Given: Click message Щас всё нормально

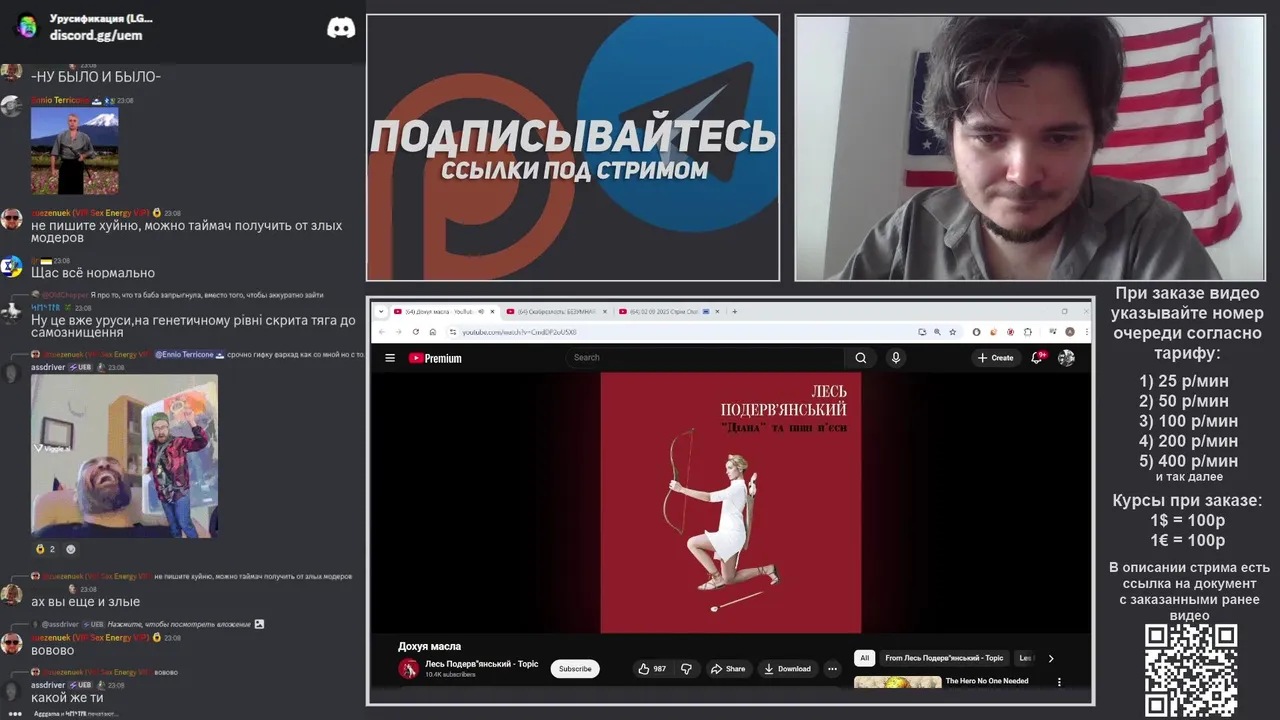Looking at the screenshot, I should point(93,273).
